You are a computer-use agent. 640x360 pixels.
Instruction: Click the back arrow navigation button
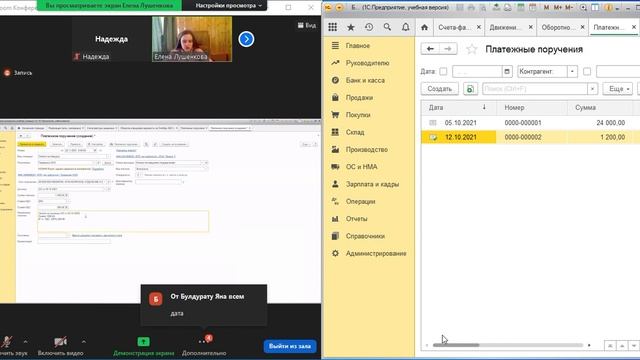[430, 49]
